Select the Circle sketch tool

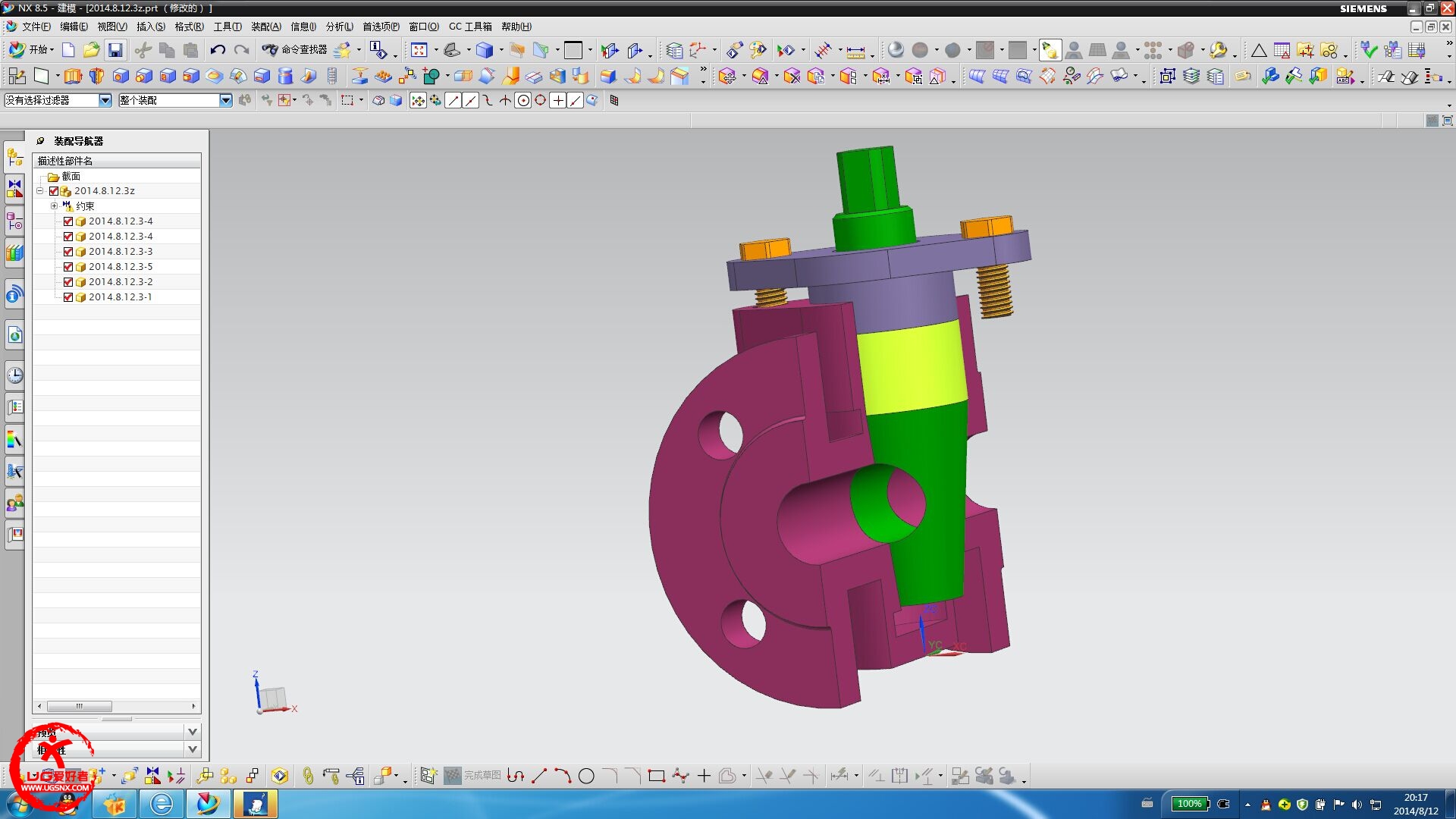586,776
